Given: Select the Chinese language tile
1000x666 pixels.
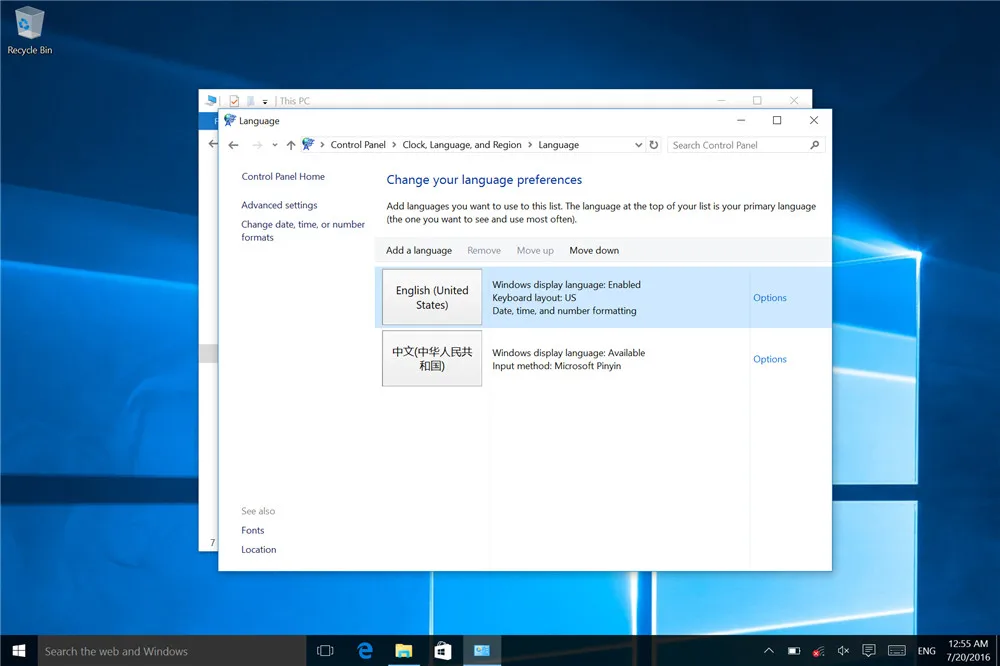Looking at the screenshot, I should 432,359.
